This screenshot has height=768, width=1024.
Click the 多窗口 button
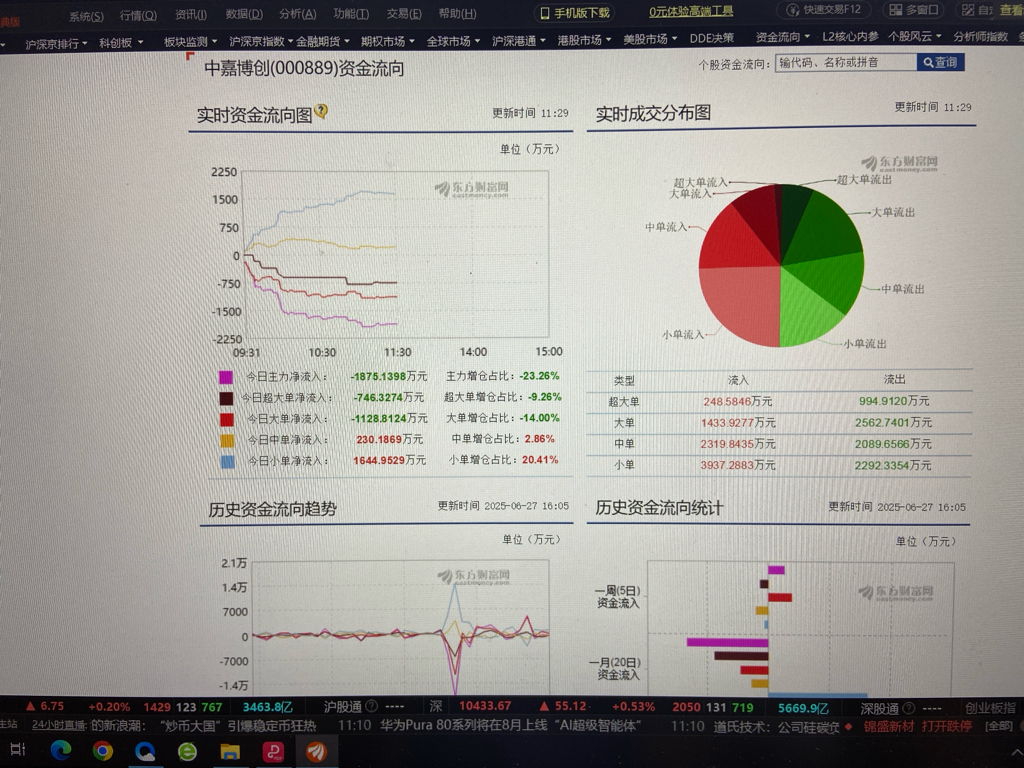tap(914, 10)
